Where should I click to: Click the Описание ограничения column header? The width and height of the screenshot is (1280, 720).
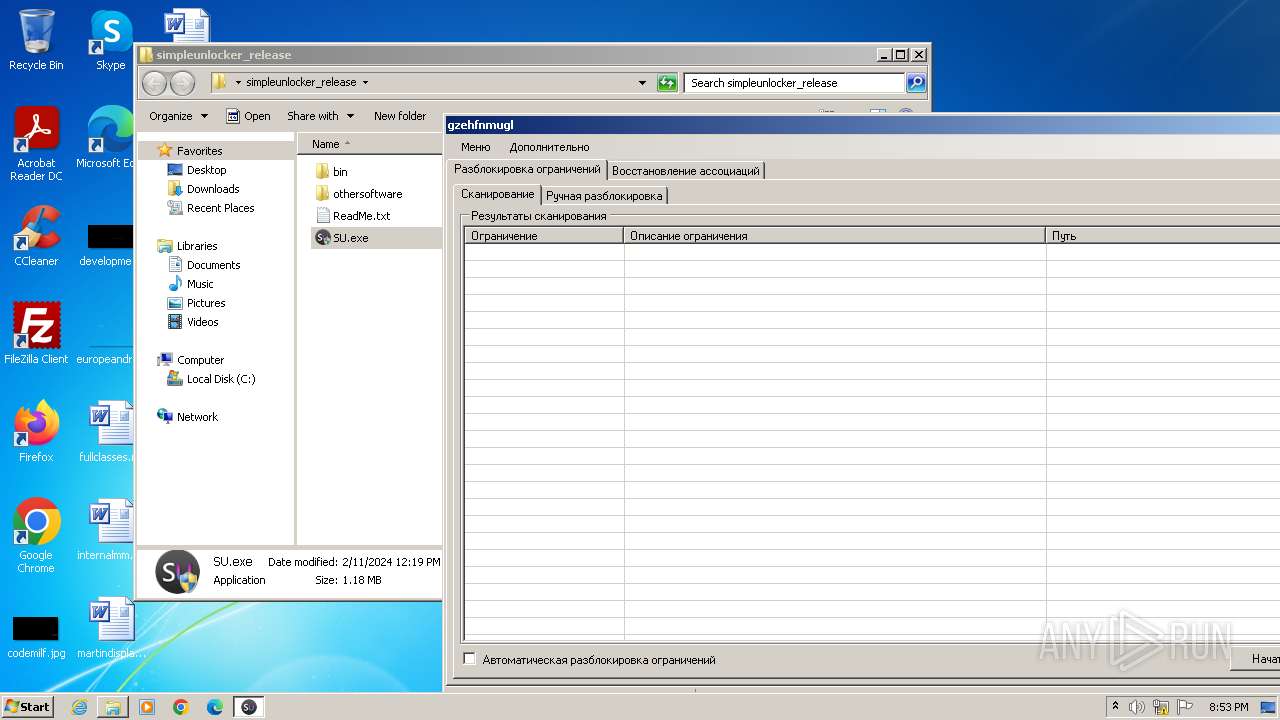(x=835, y=236)
